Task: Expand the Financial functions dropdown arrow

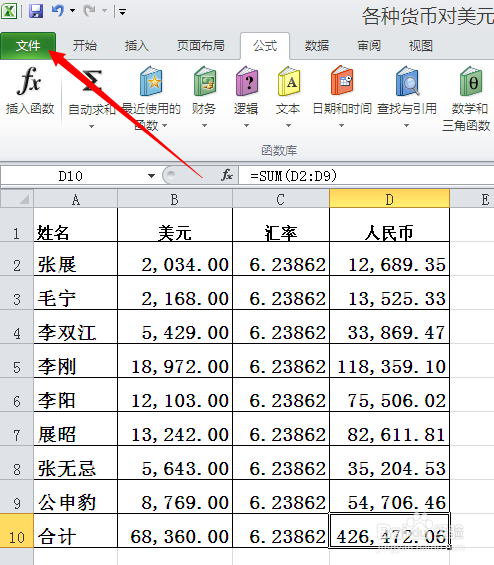Action: pos(204,126)
